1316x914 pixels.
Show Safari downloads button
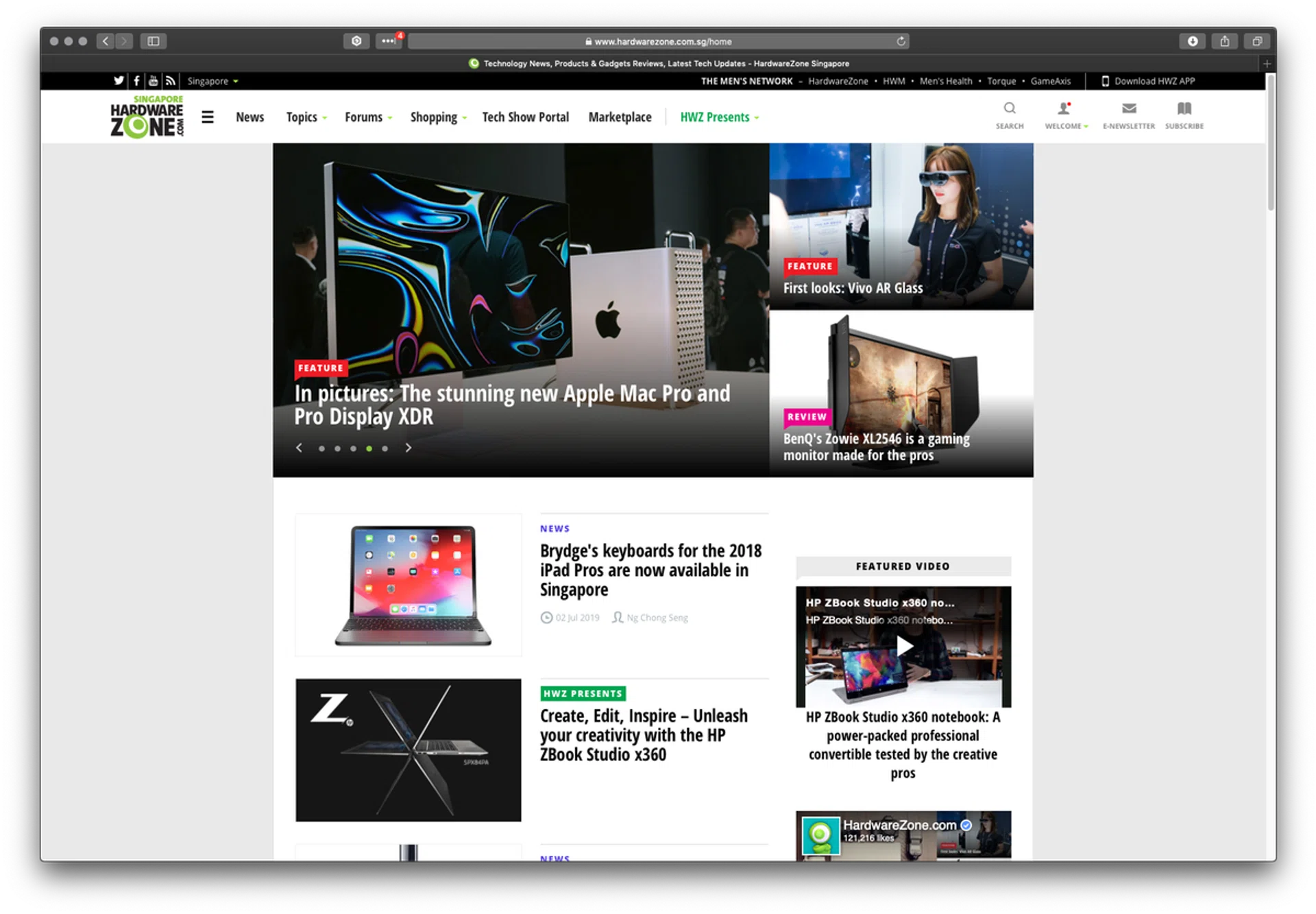point(1192,41)
